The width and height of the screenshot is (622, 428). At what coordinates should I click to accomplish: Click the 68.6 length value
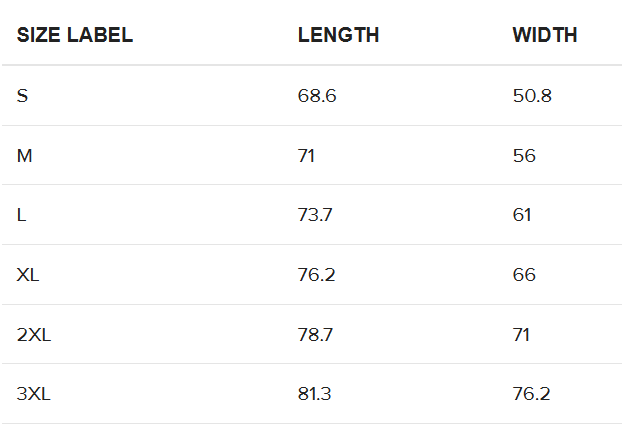point(317,96)
